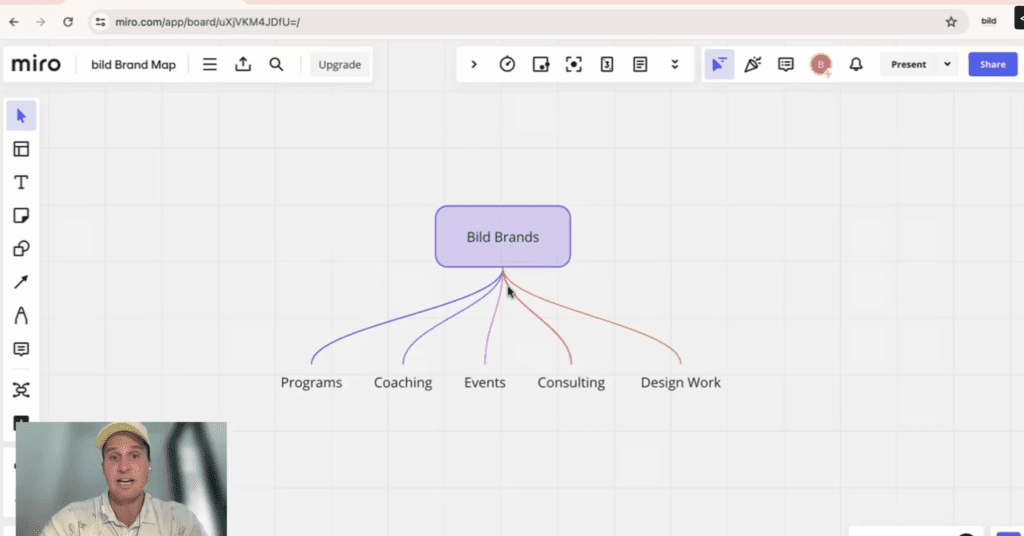
Task: Select the Pen drawing tool
Action: pyautogui.click(x=21, y=316)
